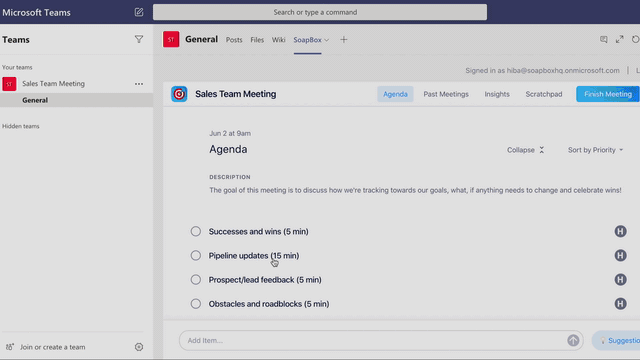Click the Agenda heading
This screenshot has height=360, width=640.
228,149
